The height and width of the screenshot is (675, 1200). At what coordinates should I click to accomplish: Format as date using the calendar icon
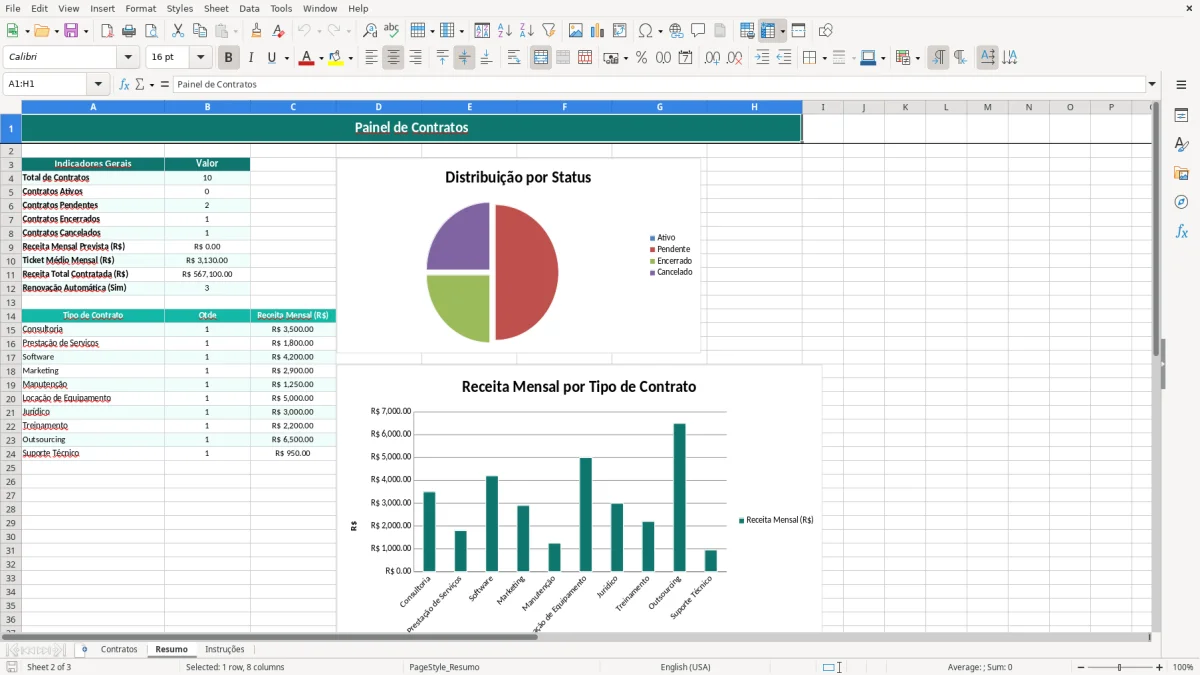click(x=685, y=58)
